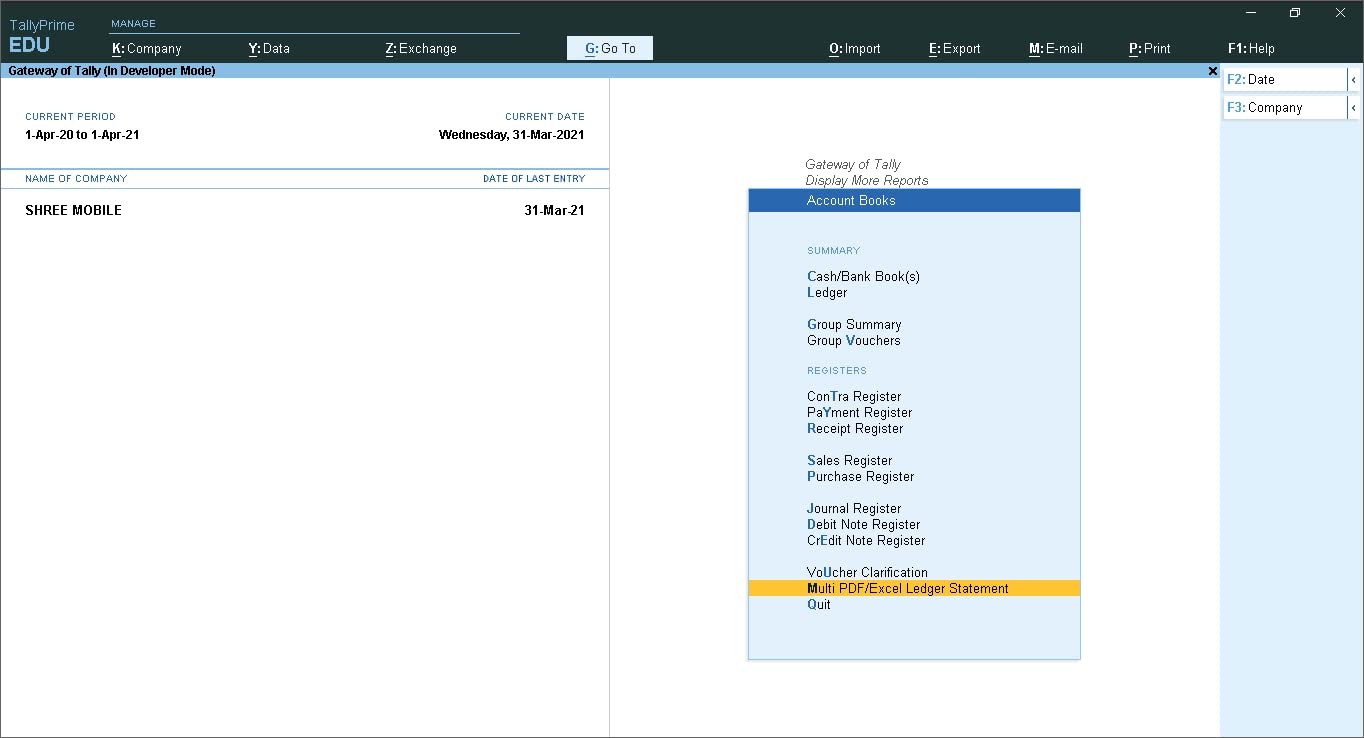
Task: Open the Data menu
Action: click(269, 48)
